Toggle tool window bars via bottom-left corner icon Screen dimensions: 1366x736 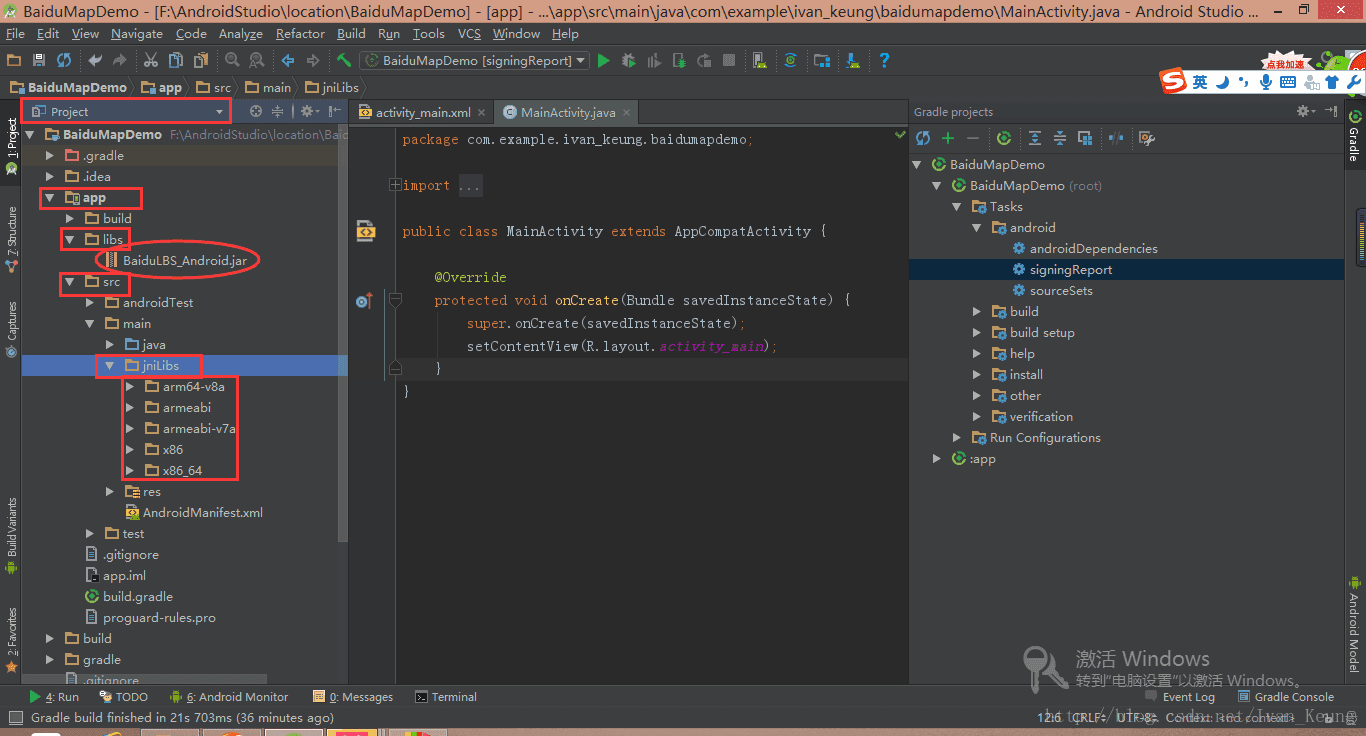tap(15, 717)
